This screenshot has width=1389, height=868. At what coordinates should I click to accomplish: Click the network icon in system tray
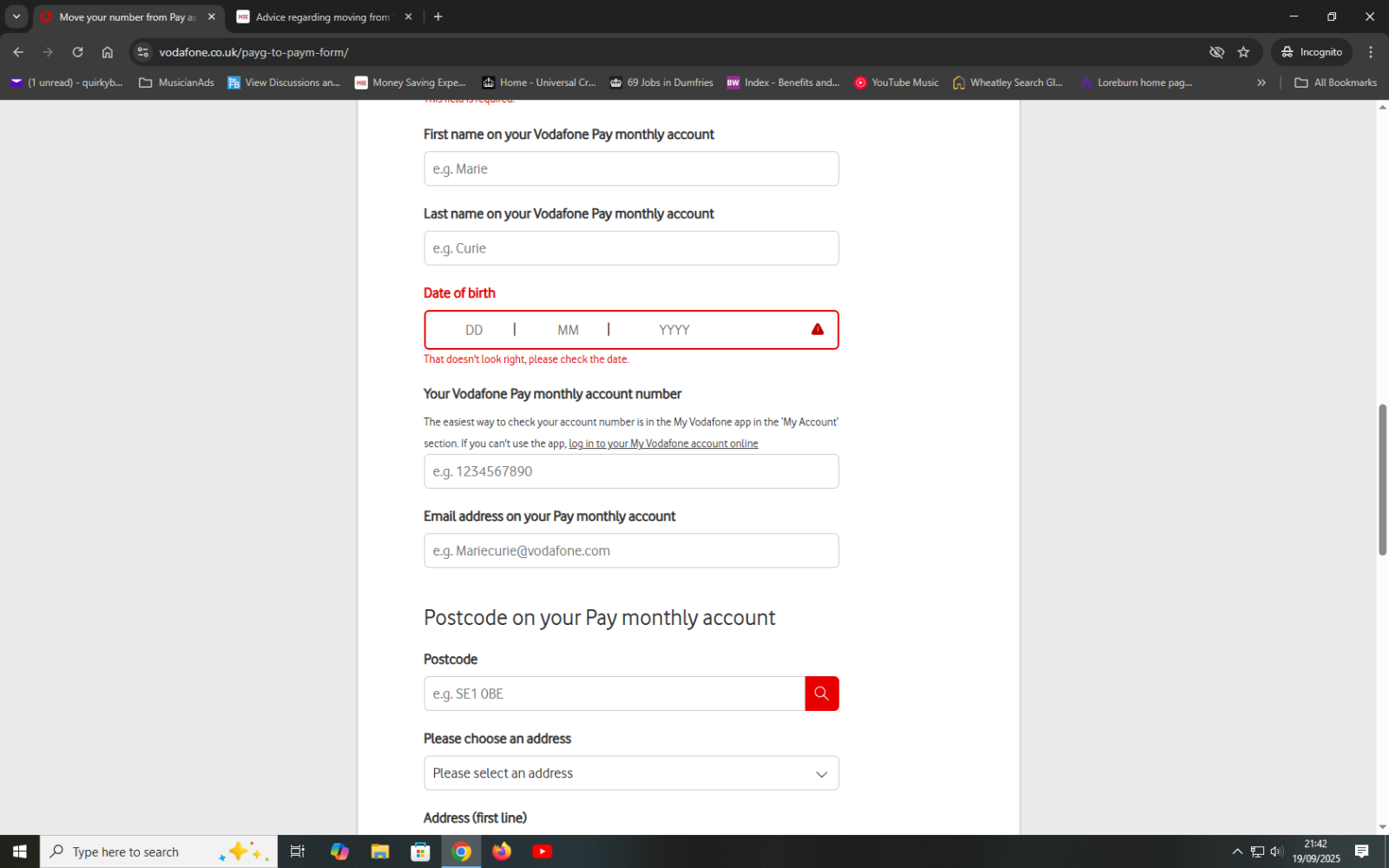(x=1257, y=852)
